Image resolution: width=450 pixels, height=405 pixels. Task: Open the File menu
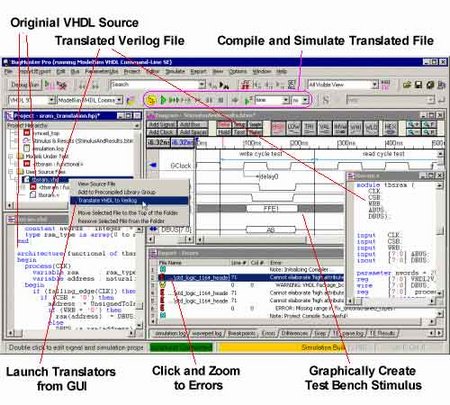(x=8, y=71)
